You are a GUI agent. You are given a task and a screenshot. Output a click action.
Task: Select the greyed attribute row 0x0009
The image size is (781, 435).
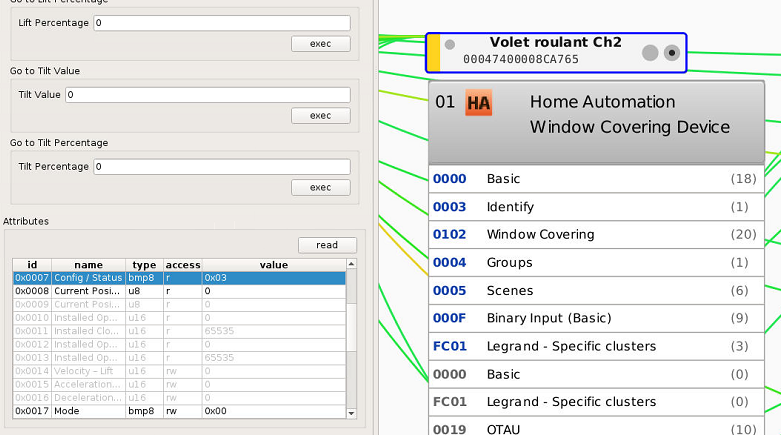179,304
